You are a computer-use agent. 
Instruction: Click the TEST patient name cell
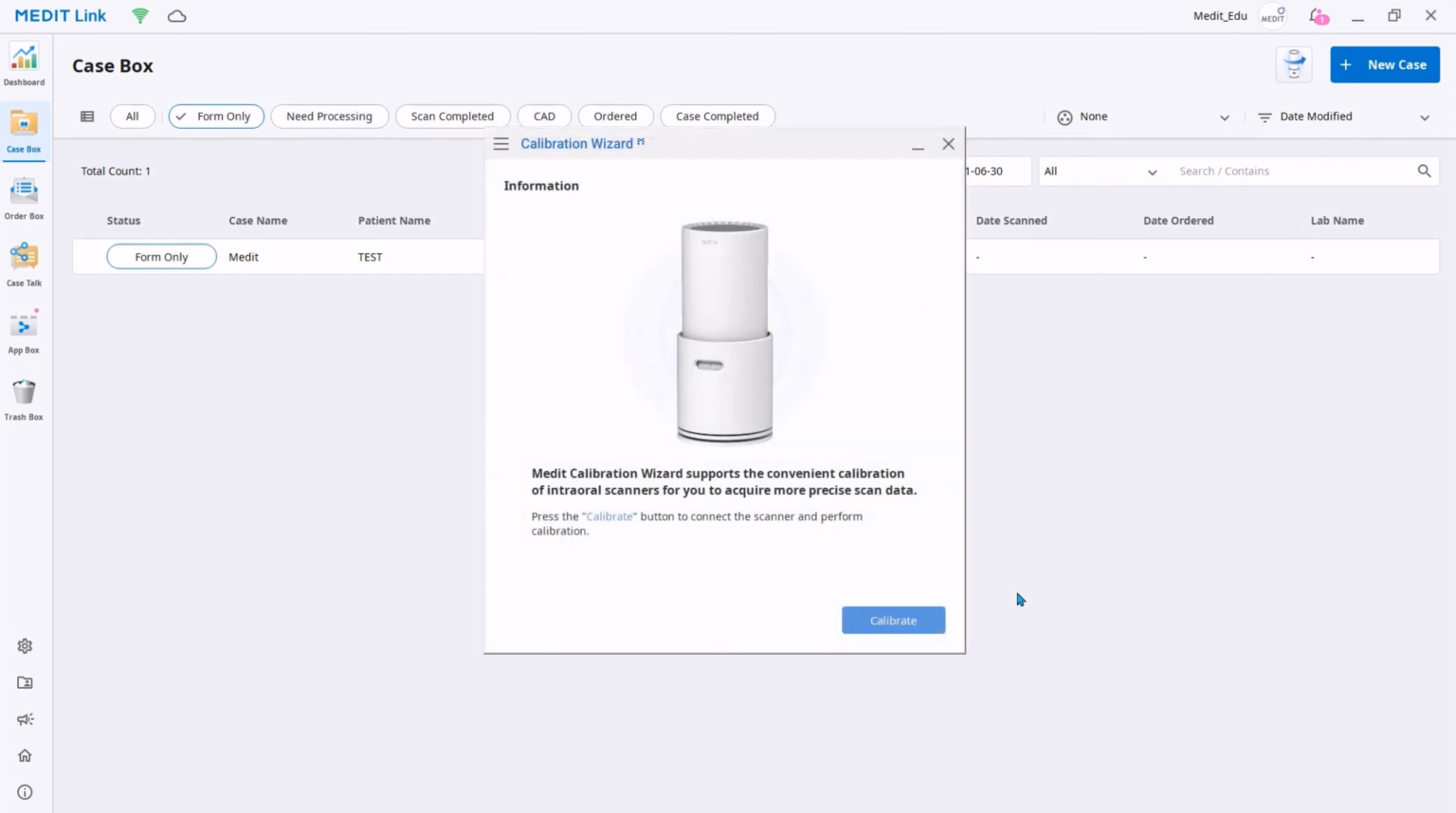tap(370, 257)
